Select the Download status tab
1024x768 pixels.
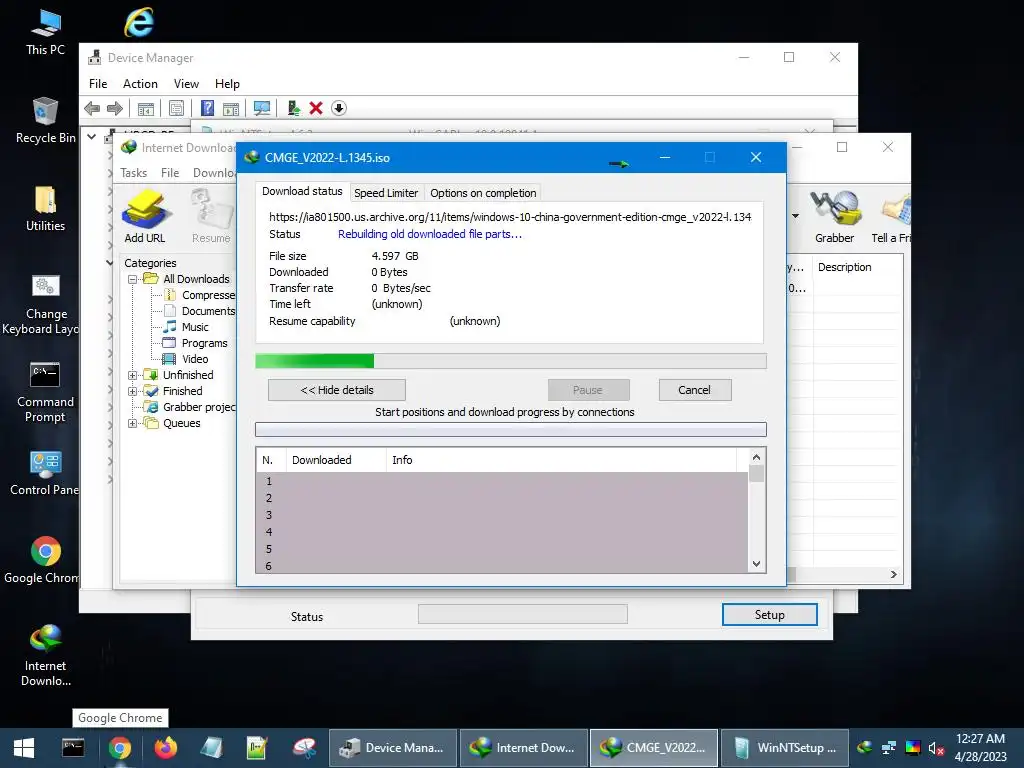(x=302, y=191)
